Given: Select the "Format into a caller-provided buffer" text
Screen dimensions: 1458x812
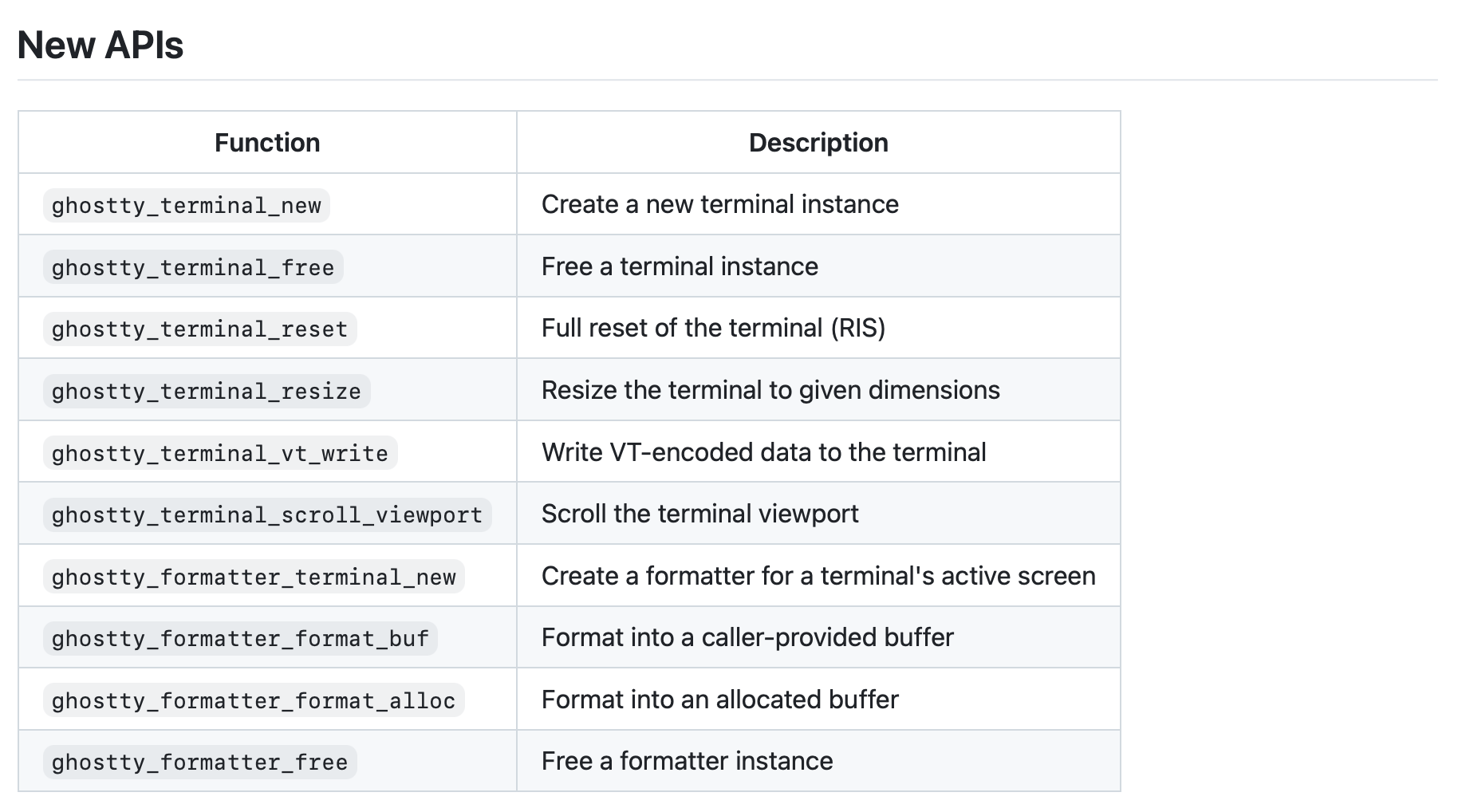Looking at the screenshot, I should pyautogui.click(x=747, y=637).
